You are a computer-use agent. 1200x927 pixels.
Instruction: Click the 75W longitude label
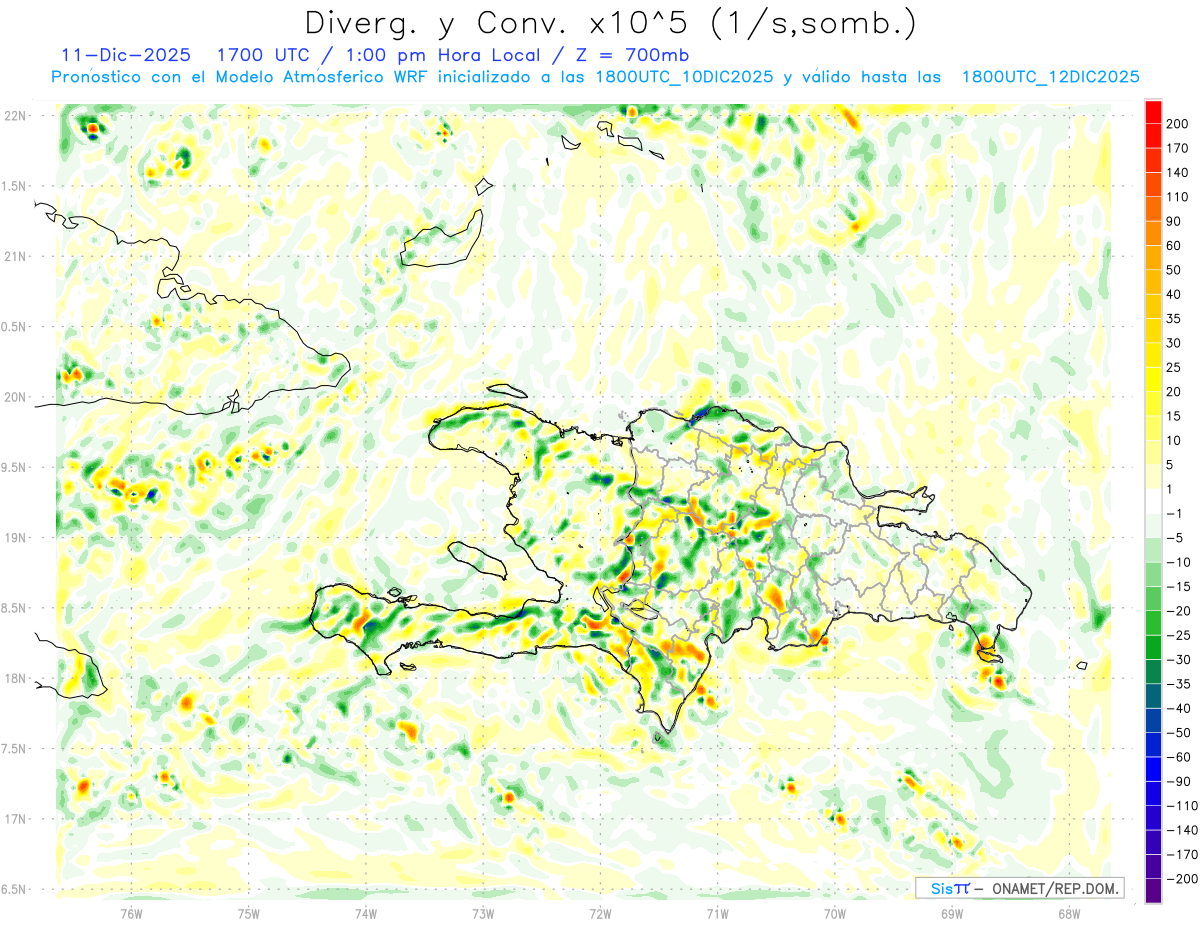coord(249,913)
